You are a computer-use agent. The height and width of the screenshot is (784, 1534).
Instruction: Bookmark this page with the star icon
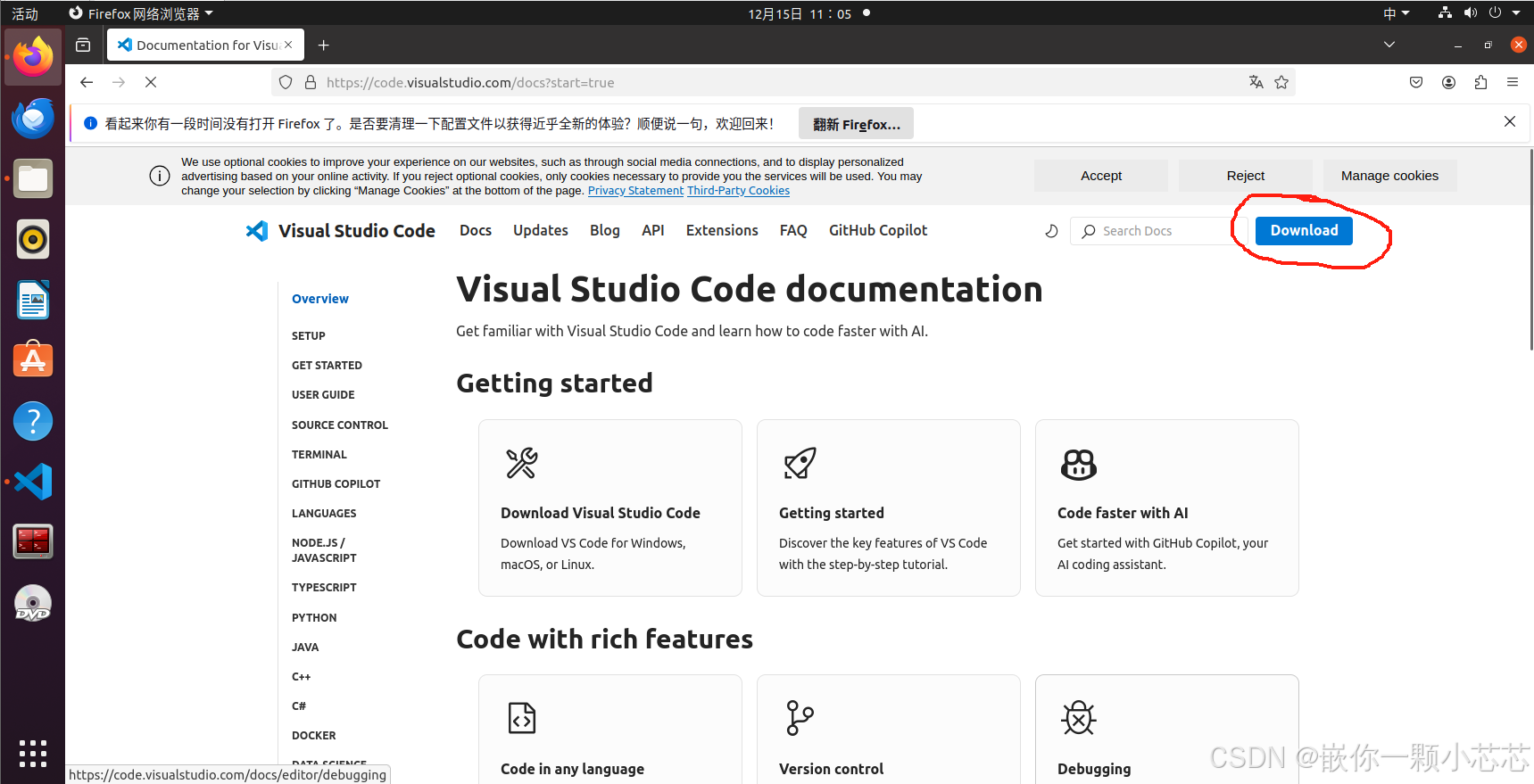(x=1281, y=82)
